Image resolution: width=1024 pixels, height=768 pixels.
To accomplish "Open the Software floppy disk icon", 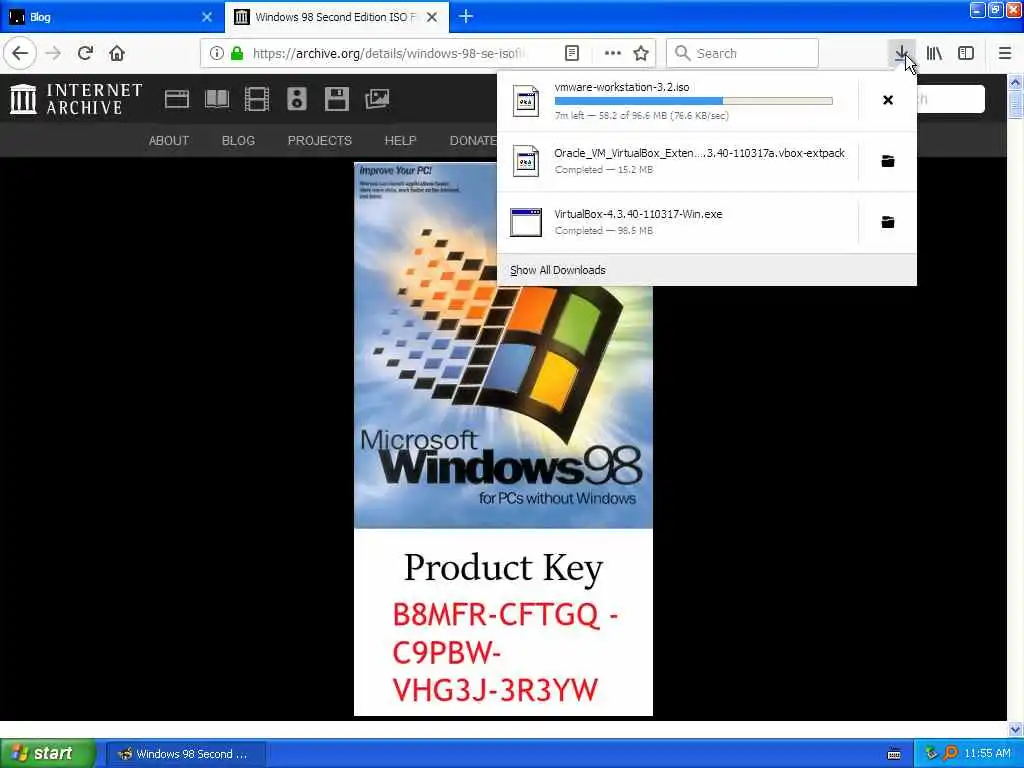I will click(x=337, y=99).
